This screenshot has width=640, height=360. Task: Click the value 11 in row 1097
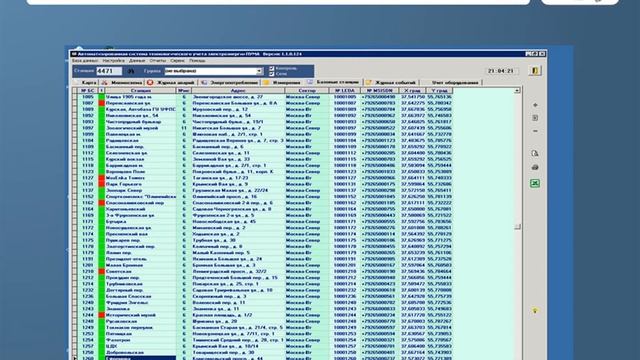(x=184, y=128)
